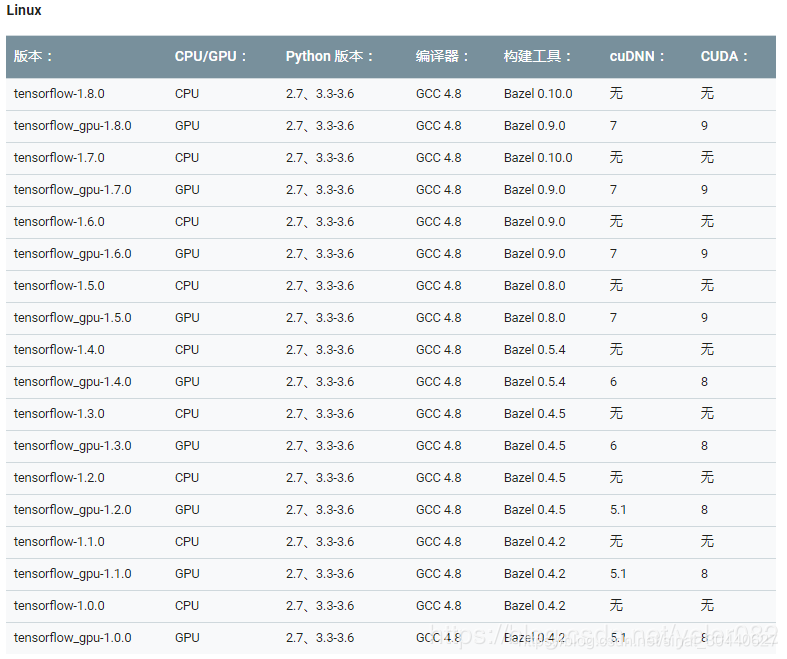Select the tensorflow-1.5.0 cell
The width and height of the screenshot is (787, 659).
tap(59, 286)
